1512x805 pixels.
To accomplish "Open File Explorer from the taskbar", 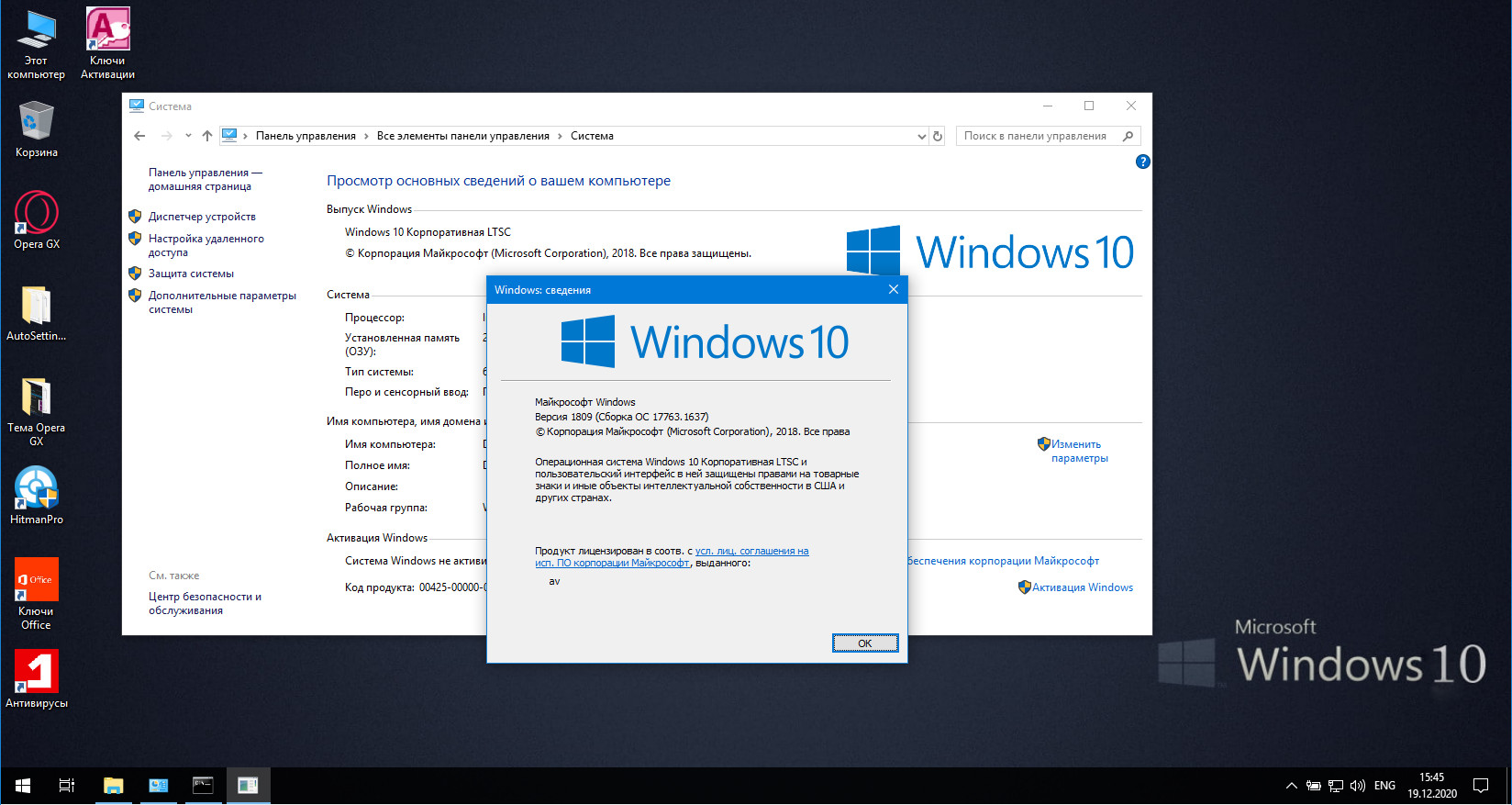I will [113, 786].
